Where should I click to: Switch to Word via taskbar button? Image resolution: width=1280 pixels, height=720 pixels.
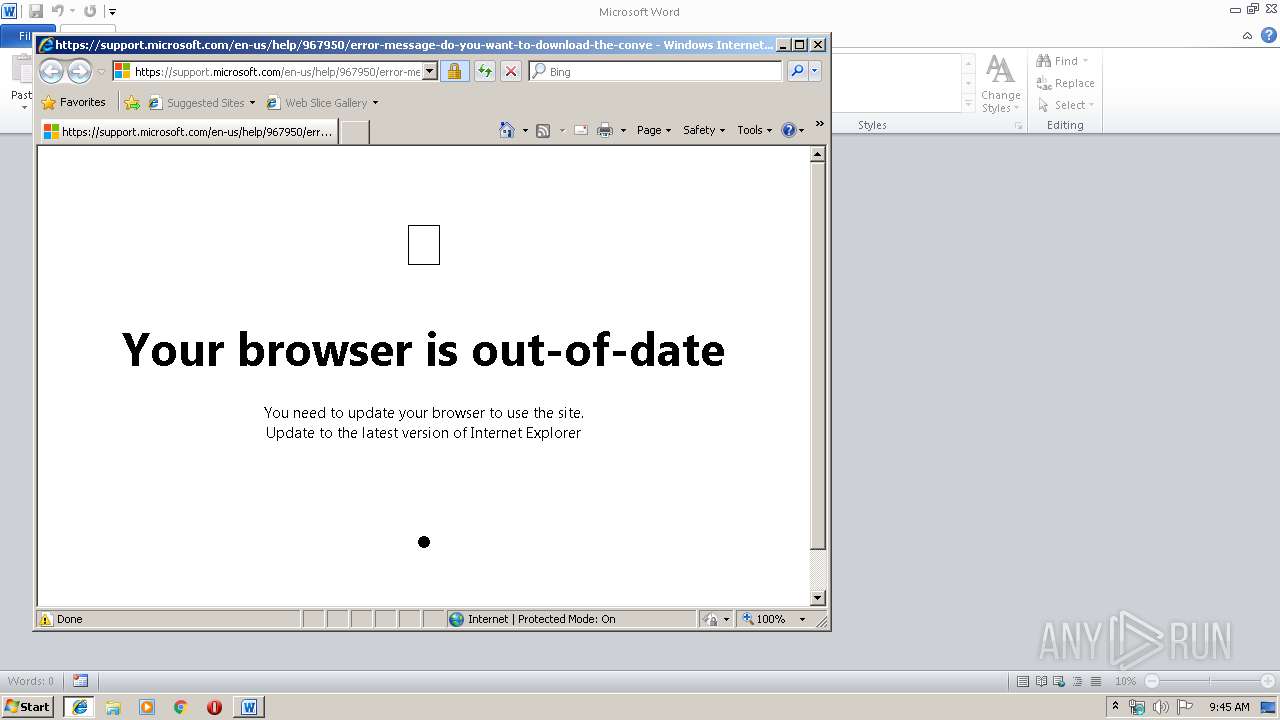coord(249,707)
